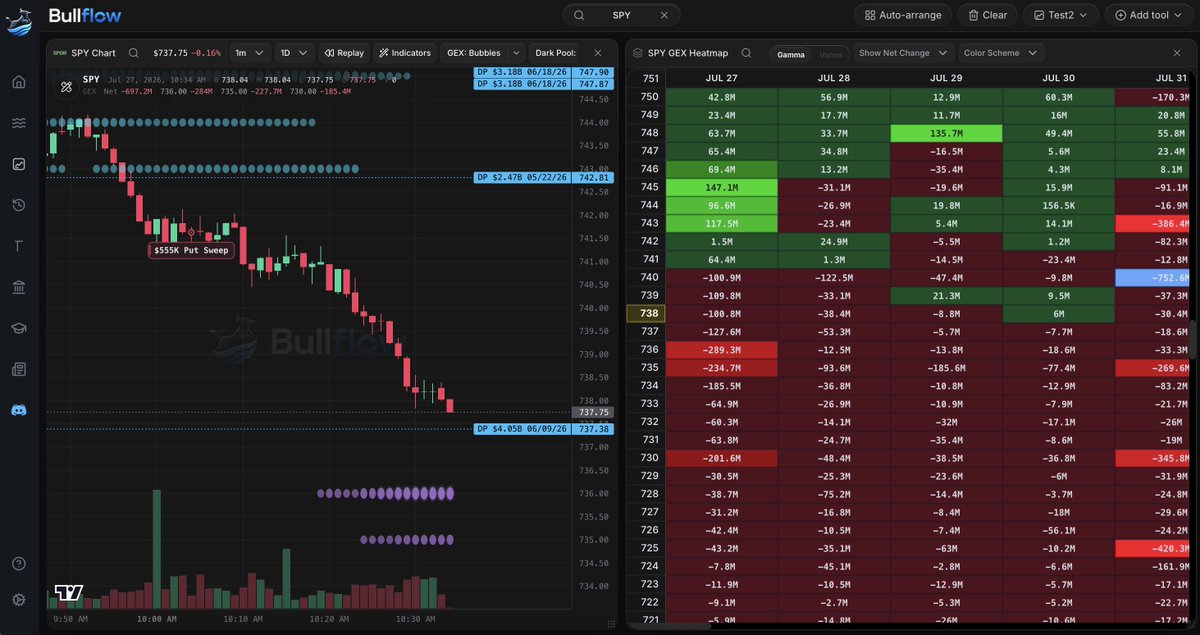This screenshot has width=1200, height=635.
Task: Close the SPY Chart panel
Action: 598,53
